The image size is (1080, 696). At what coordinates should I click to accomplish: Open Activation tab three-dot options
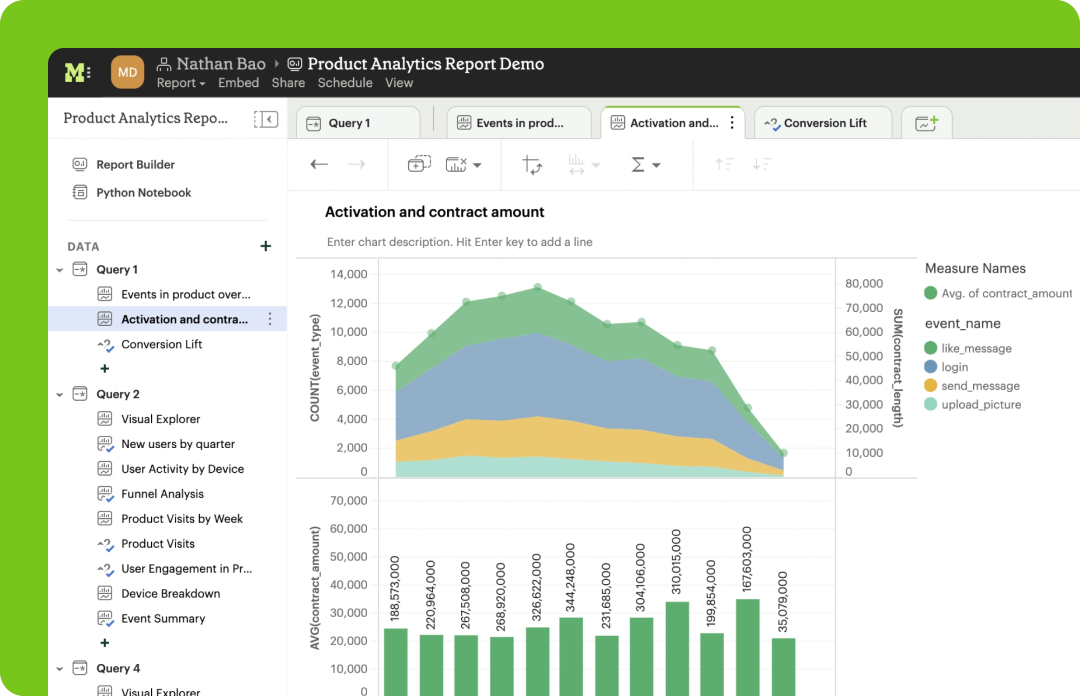point(732,123)
